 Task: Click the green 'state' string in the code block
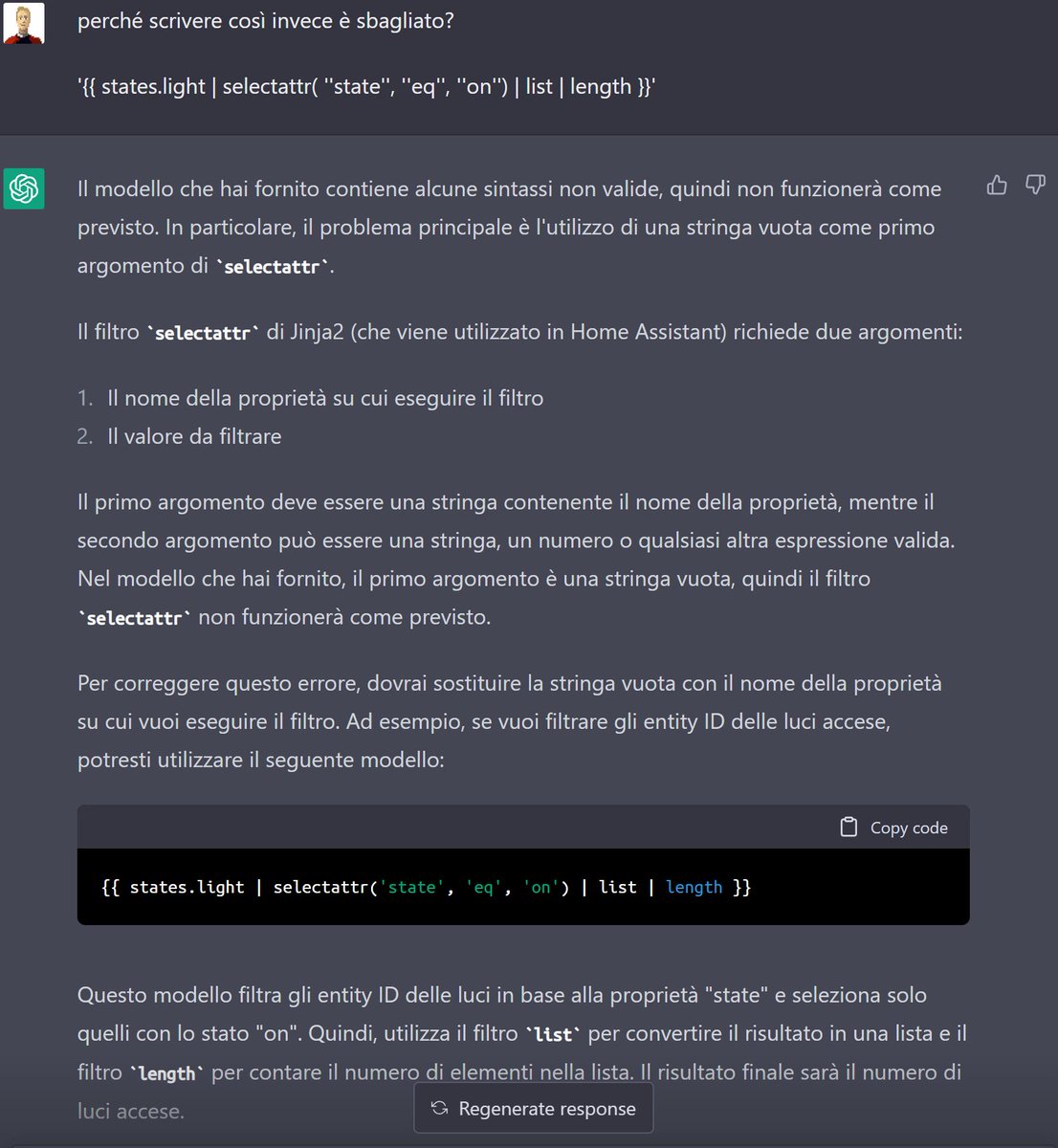411,887
